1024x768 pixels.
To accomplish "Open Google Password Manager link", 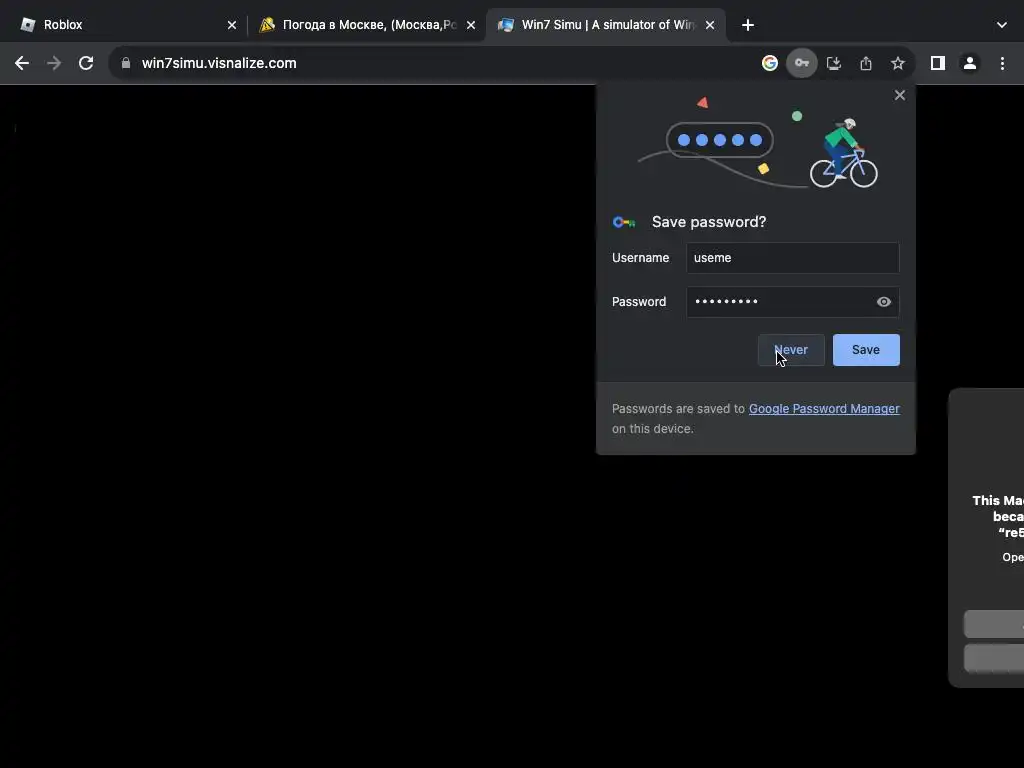I will pos(824,409).
